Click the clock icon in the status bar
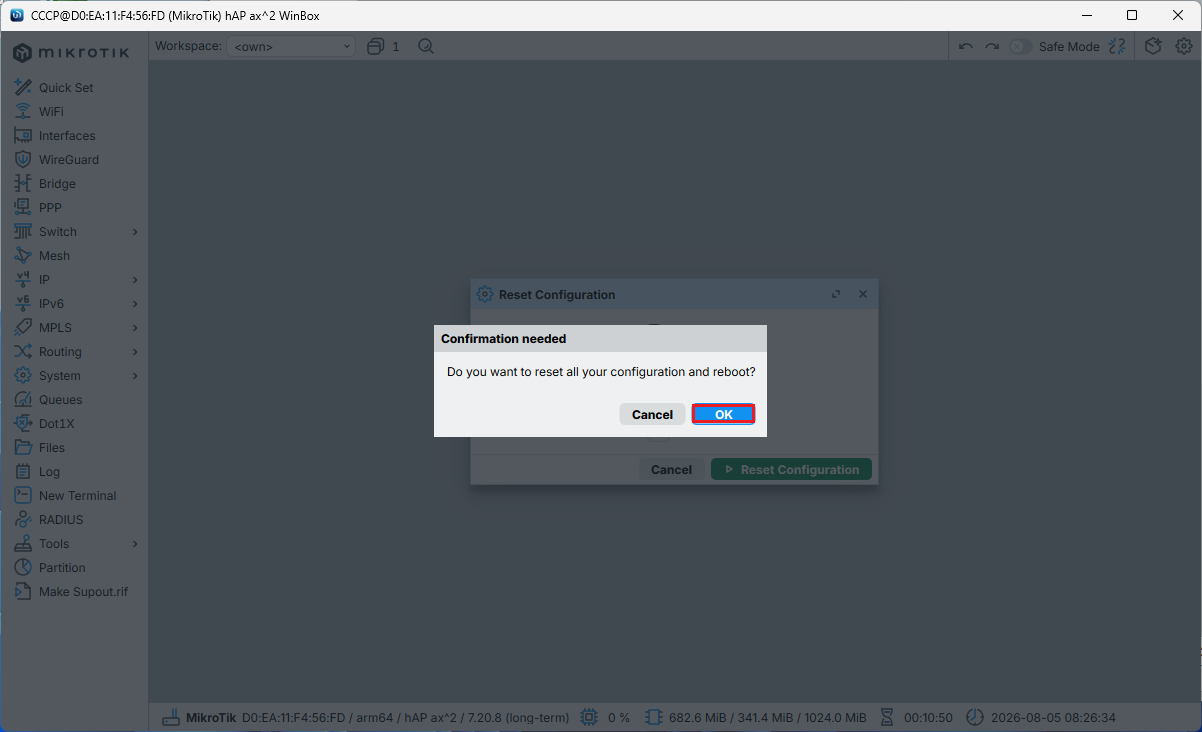Screen dimensions: 1202x732 coord(973,717)
